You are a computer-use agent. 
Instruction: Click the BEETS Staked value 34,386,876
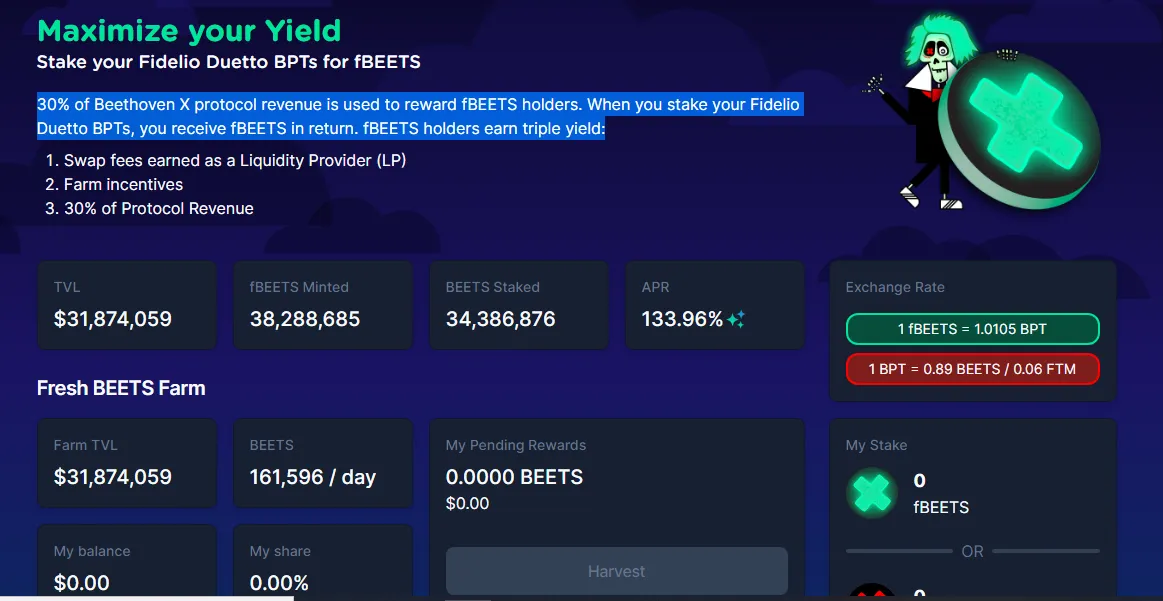(501, 320)
